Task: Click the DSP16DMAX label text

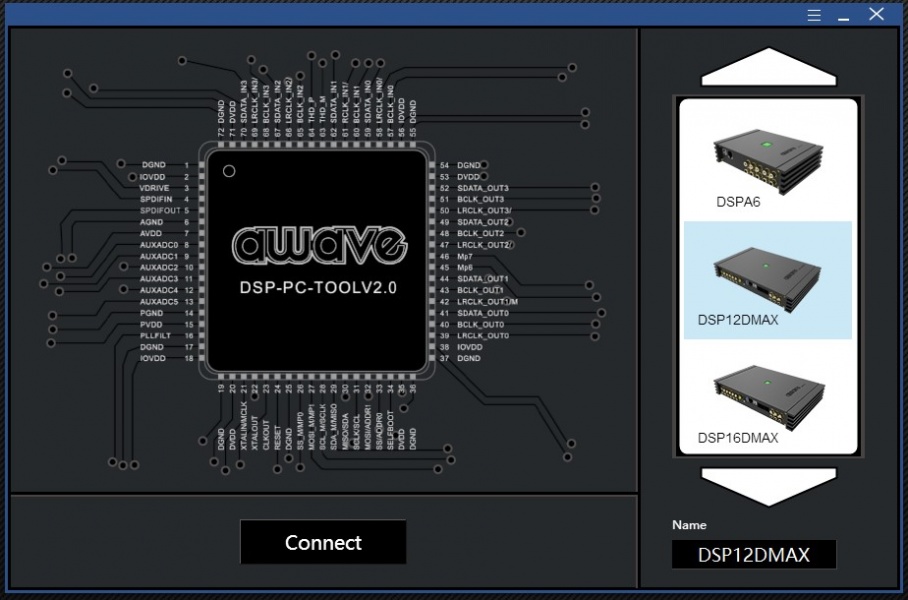Action: (x=738, y=438)
